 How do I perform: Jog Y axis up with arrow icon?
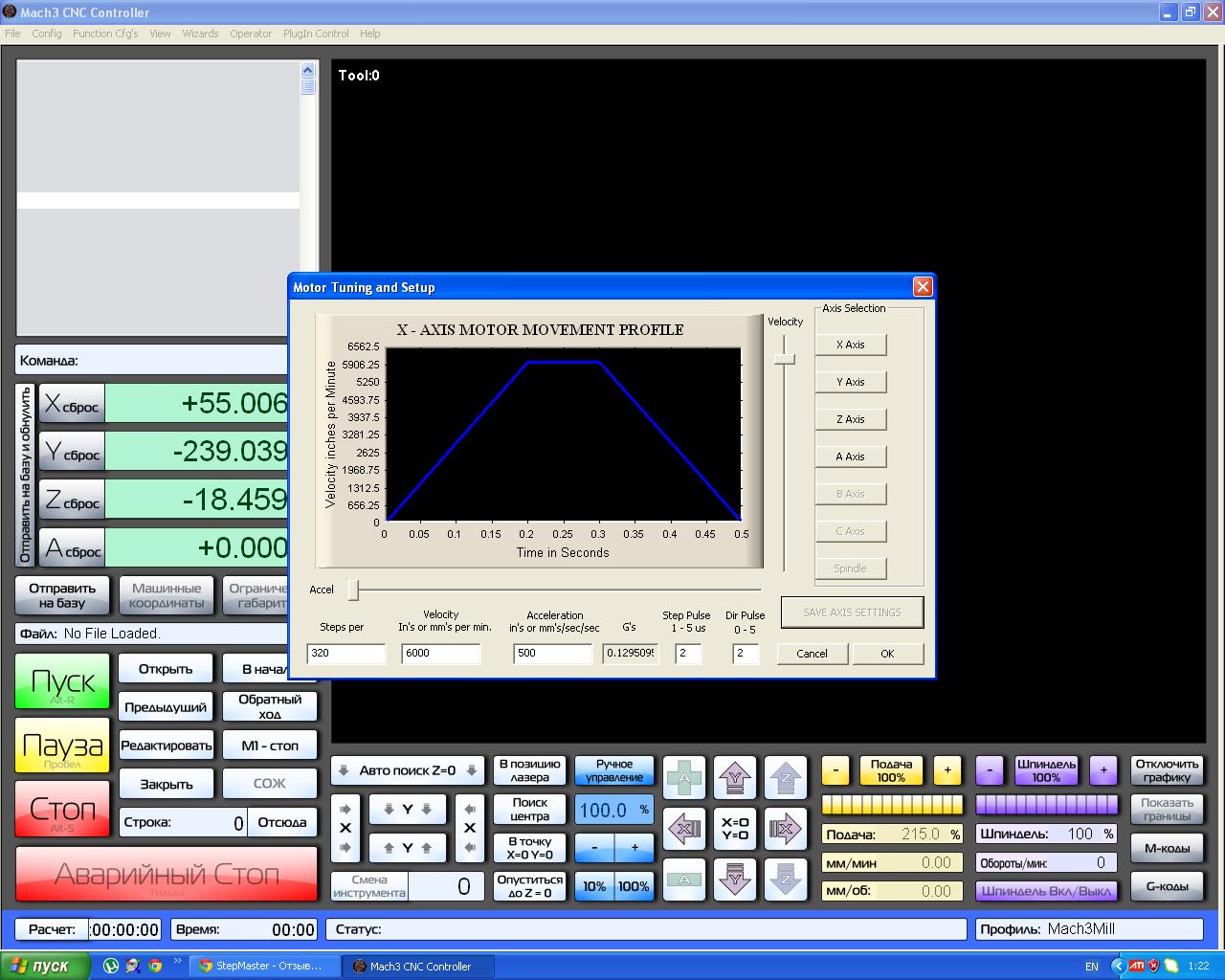pyautogui.click(x=735, y=778)
